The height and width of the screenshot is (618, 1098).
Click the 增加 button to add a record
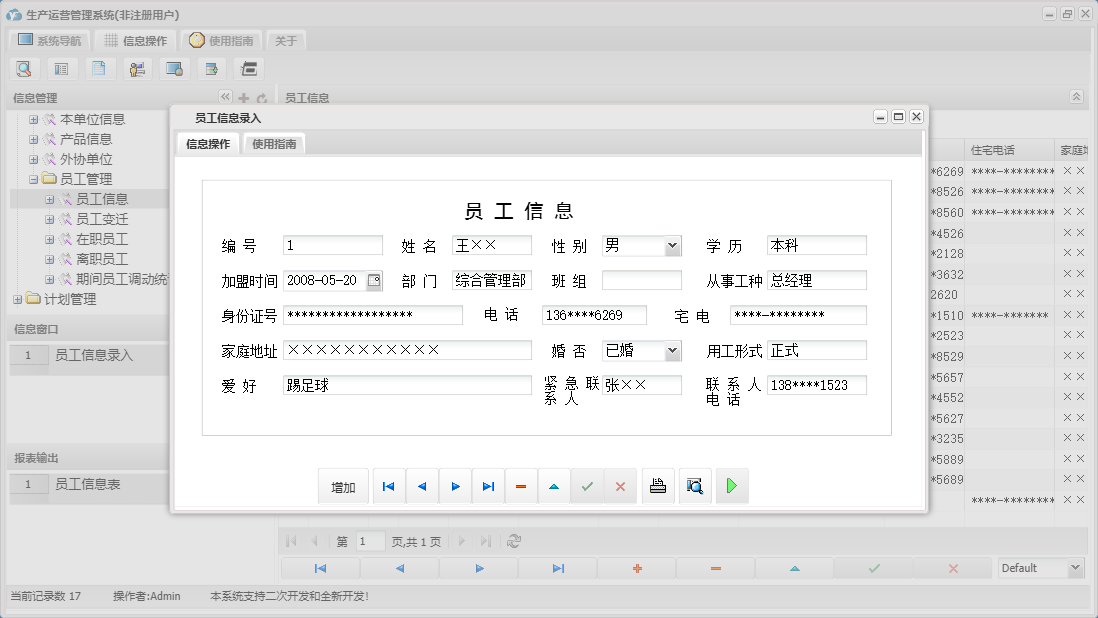343,485
